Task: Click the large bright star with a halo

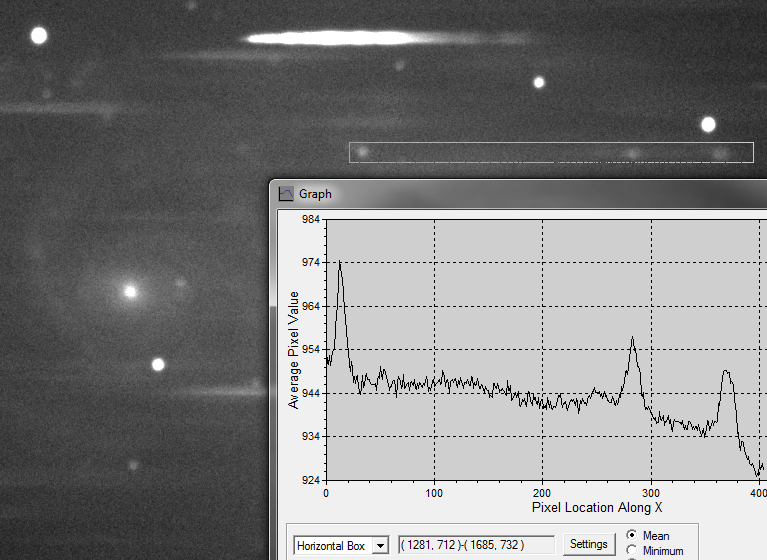Action: click(x=129, y=292)
